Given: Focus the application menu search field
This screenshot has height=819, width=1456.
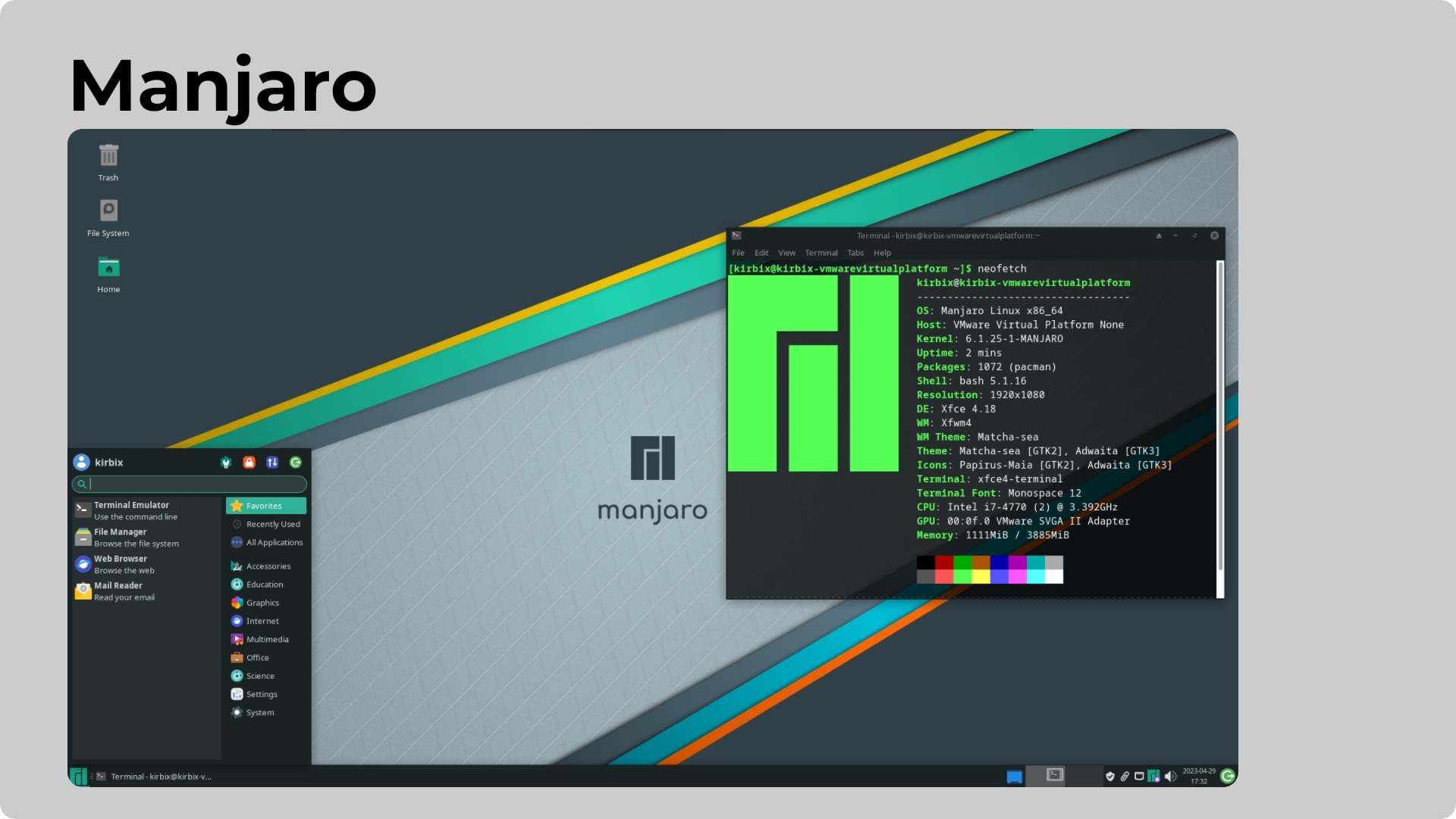Looking at the screenshot, I should click(x=190, y=484).
